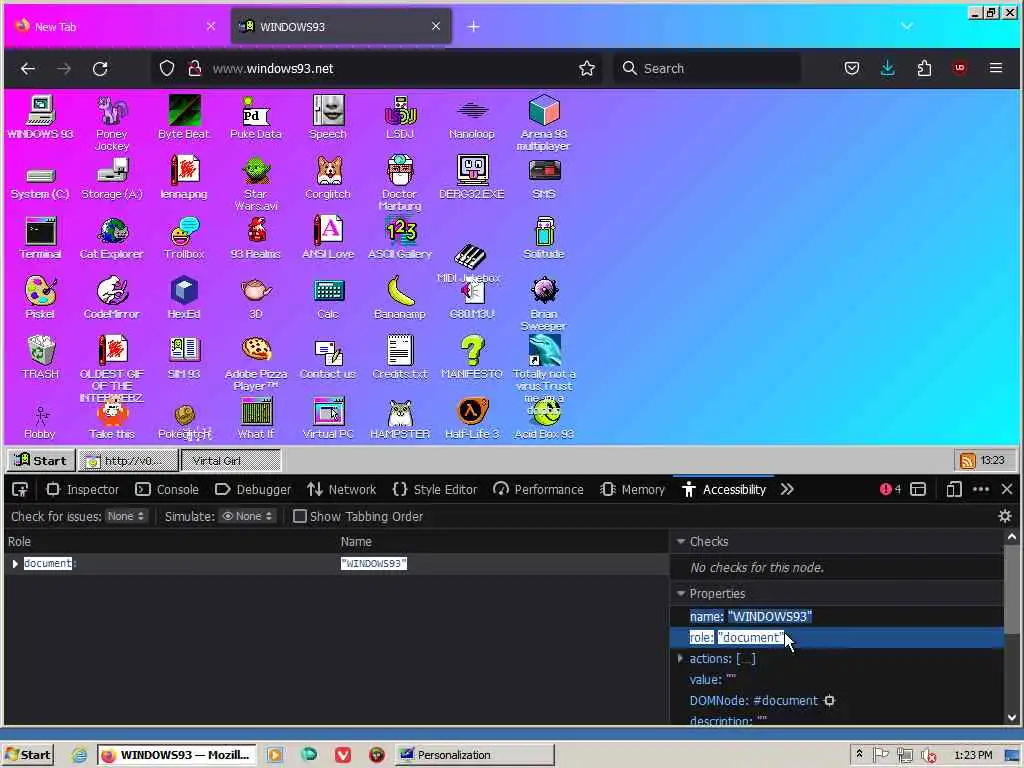The image size is (1024, 768).
Task: Open the Brian Sweeper icon
Action: (544, 302)
